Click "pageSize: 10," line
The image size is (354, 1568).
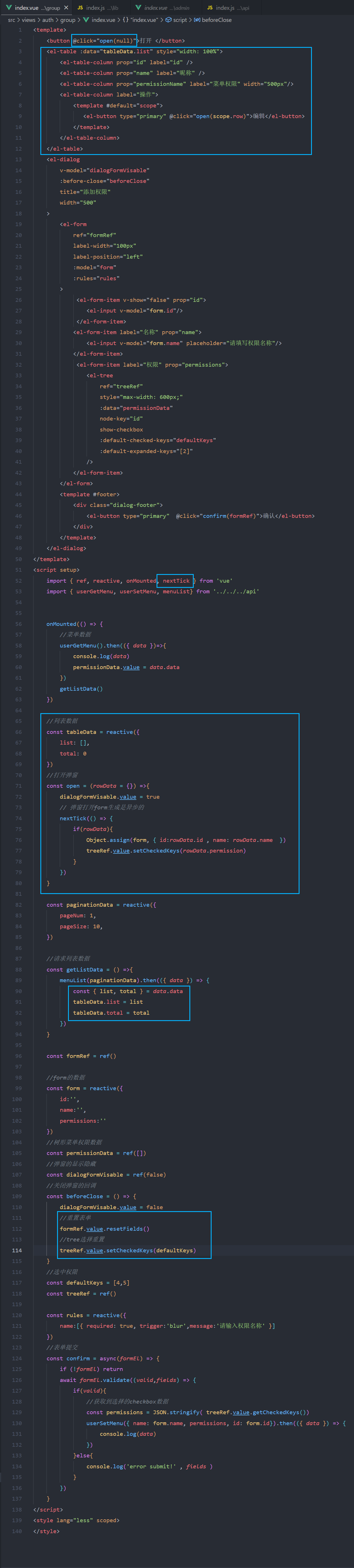[x=81, y=927]
